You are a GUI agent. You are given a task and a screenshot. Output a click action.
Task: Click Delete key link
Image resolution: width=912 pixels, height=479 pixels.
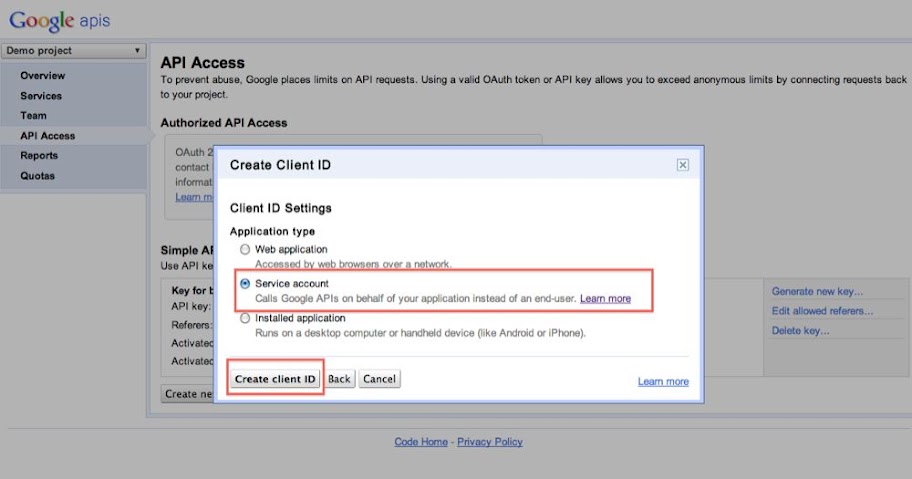[x=800, y=331]
